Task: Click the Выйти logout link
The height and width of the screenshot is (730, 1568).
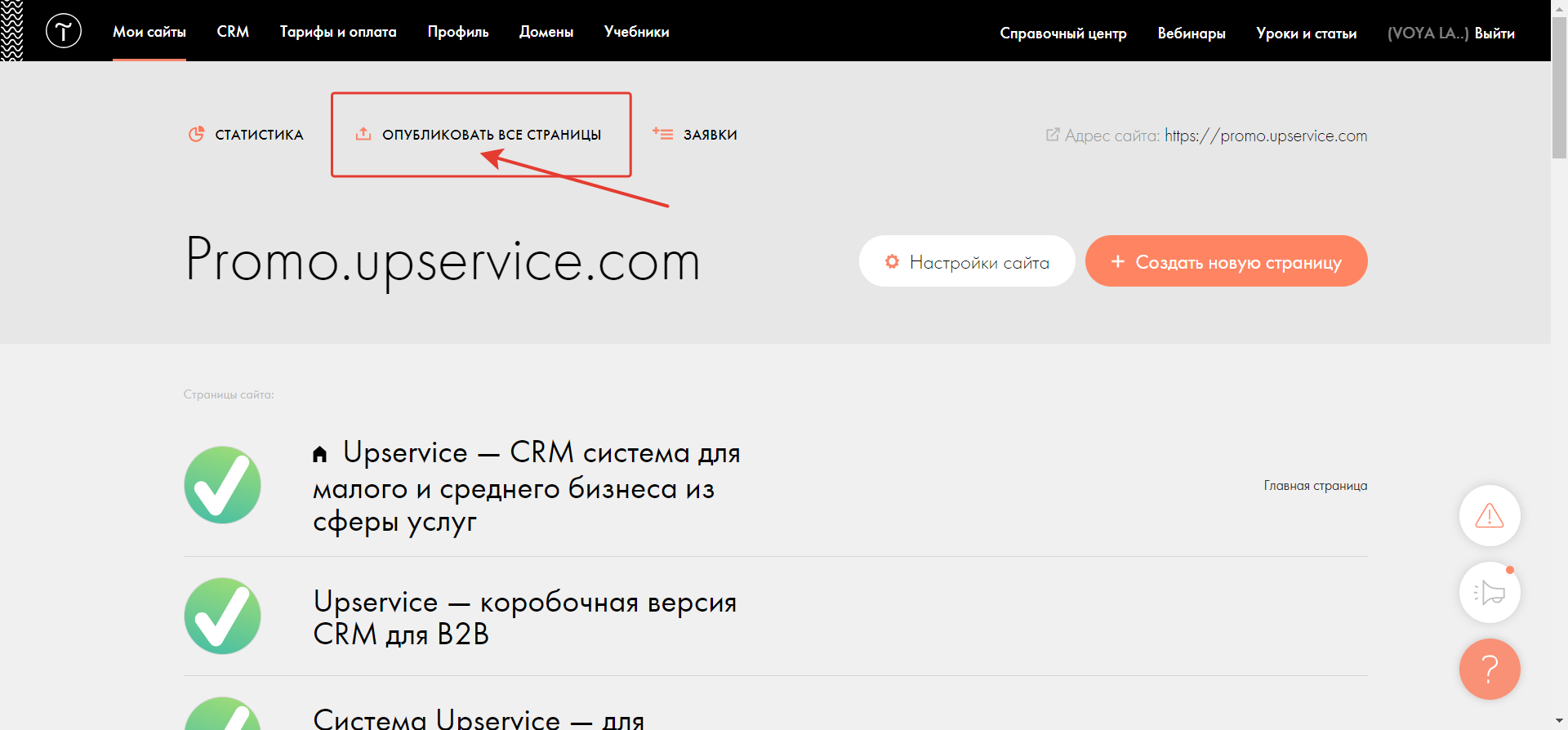Action: (1494, 33)
